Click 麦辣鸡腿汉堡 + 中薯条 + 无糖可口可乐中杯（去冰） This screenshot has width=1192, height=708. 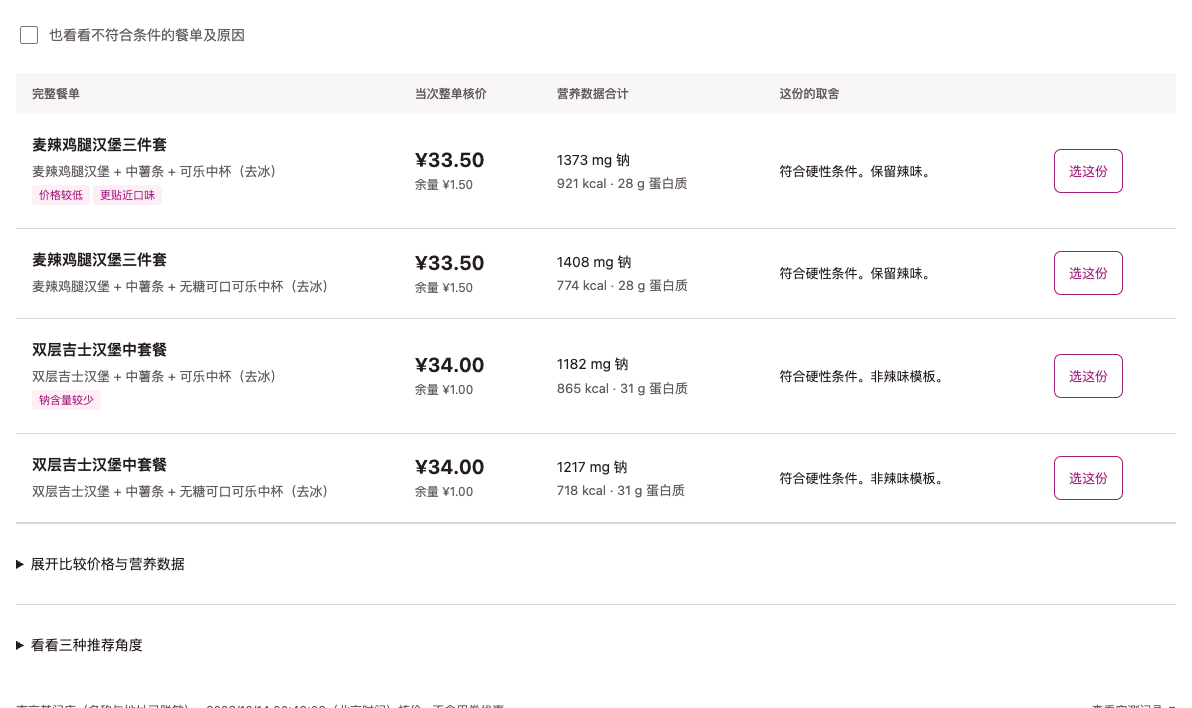click(180, 287)
